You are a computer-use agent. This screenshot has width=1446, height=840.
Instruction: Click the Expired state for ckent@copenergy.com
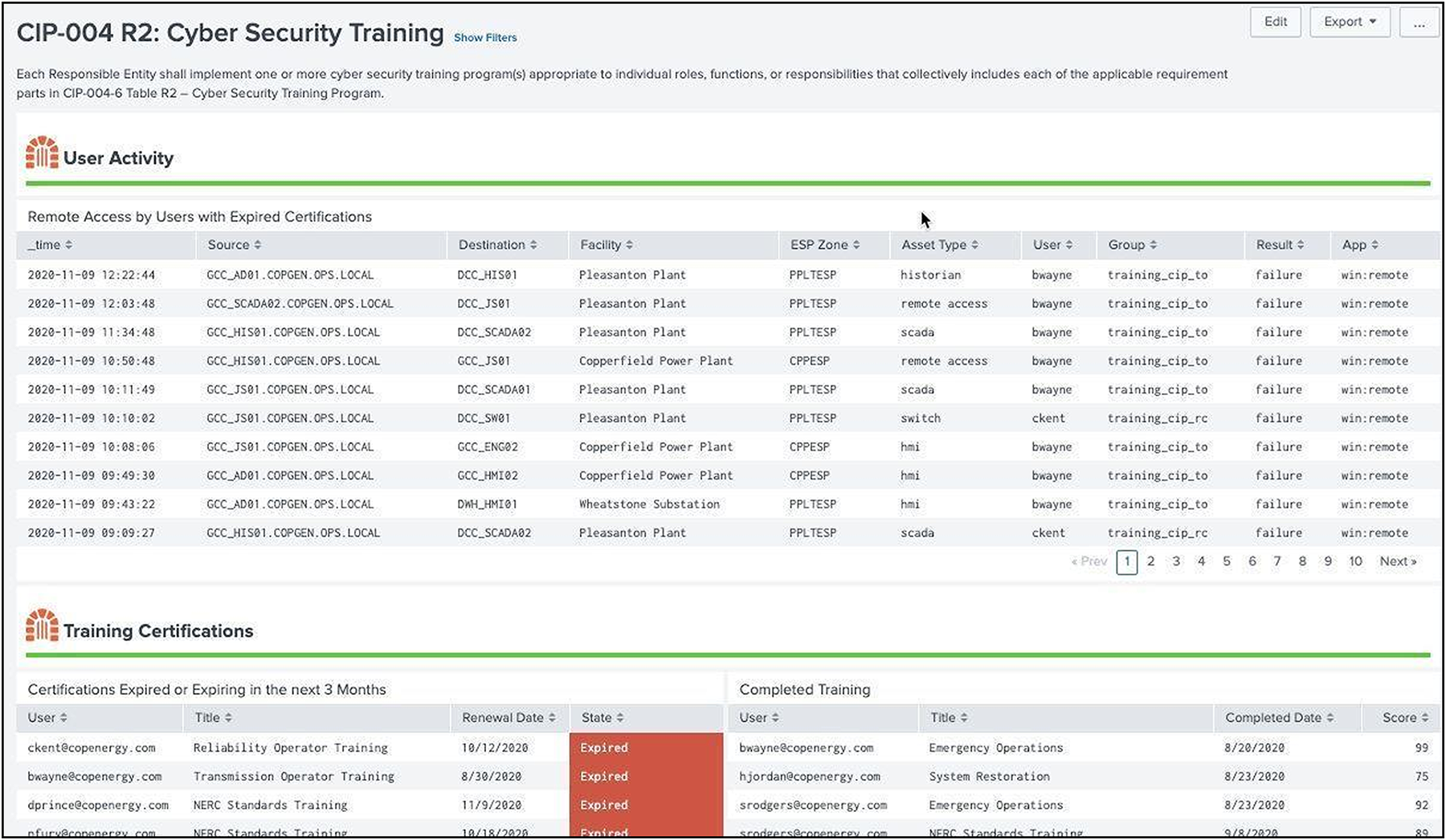[x=647, y=748]
